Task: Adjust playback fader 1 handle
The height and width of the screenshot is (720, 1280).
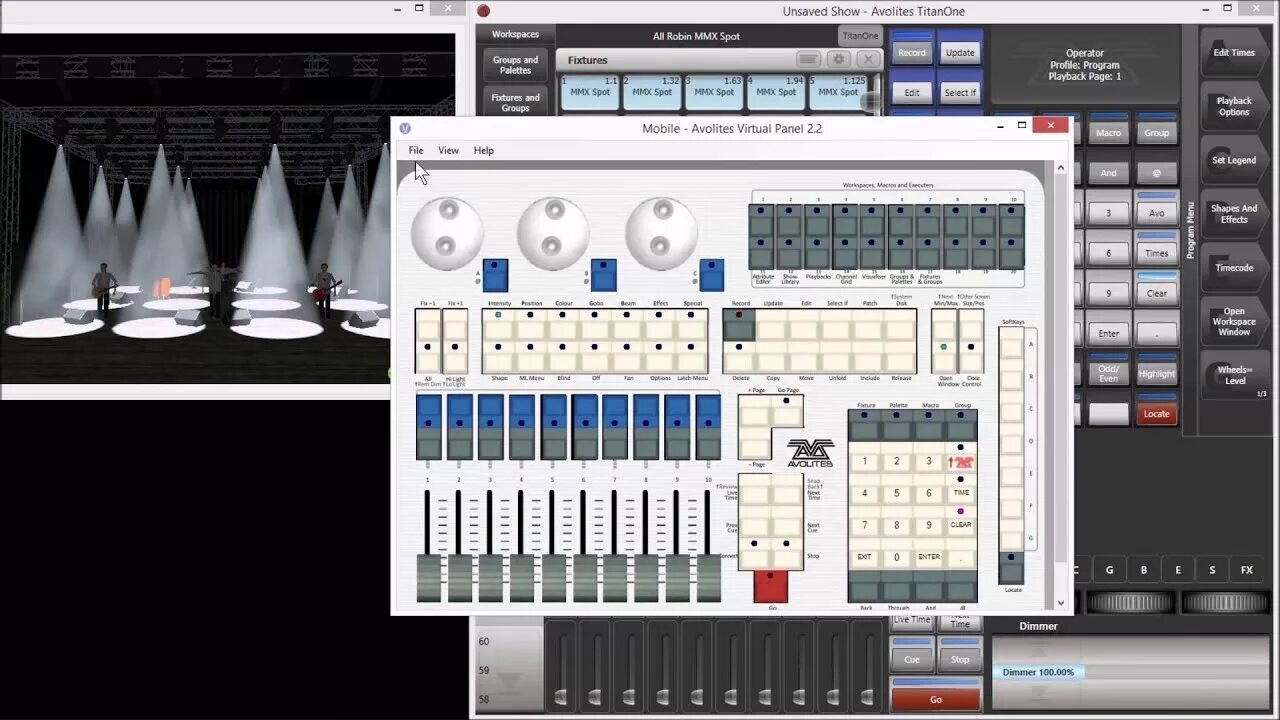Action: pos(428,578)
